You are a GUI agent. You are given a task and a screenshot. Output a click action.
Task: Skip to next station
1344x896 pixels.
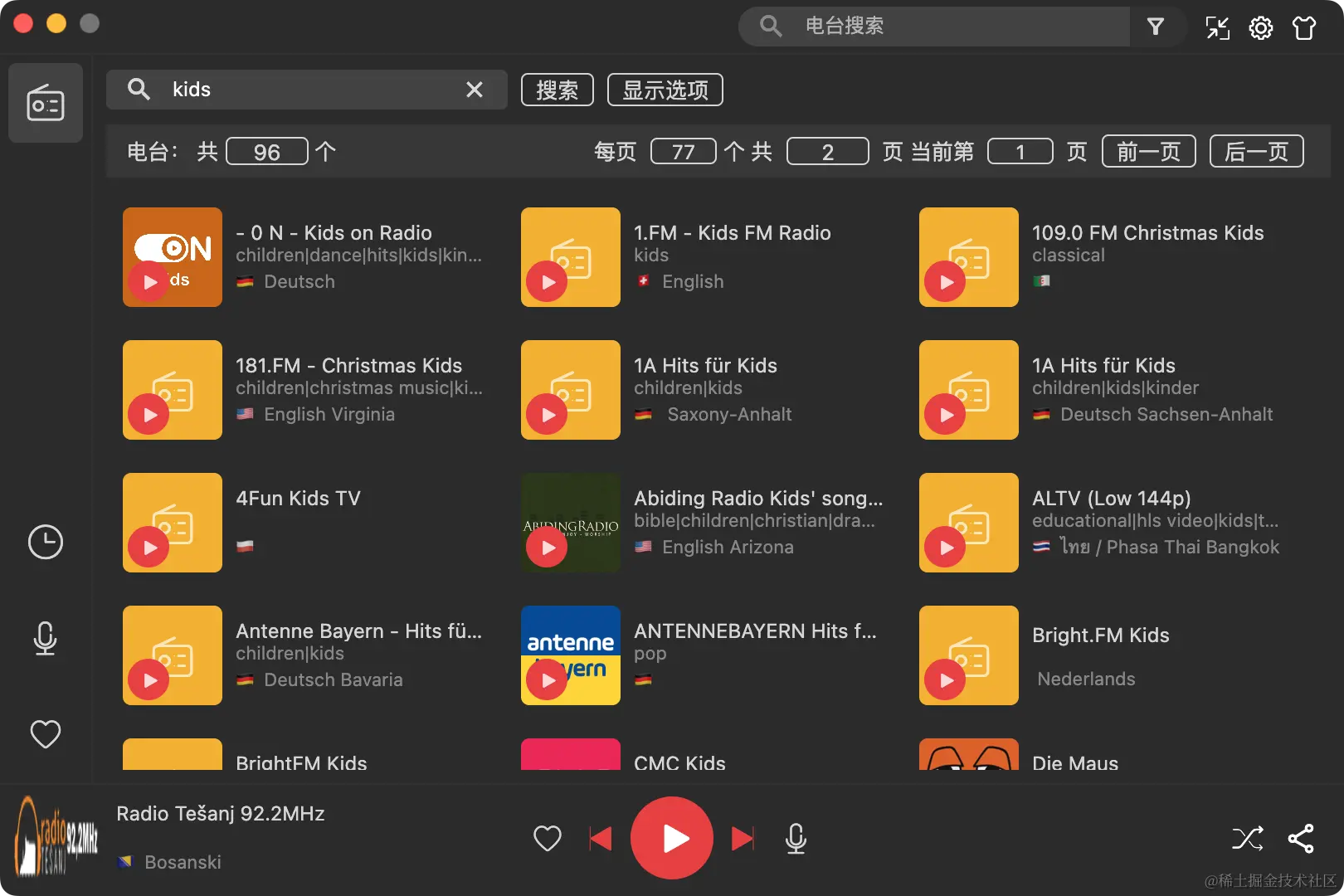(x=743, y=838)
